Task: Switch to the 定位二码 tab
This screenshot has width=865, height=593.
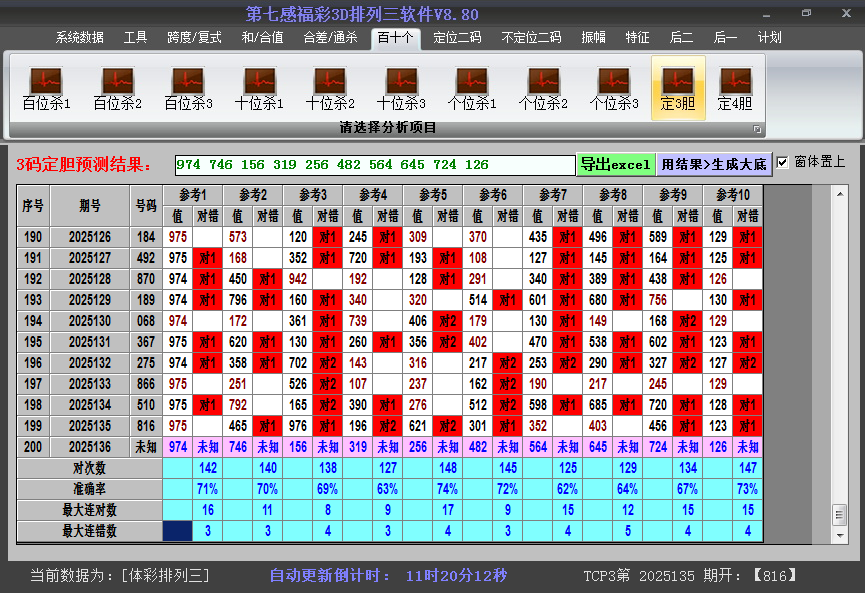Action: pos(457,38)
